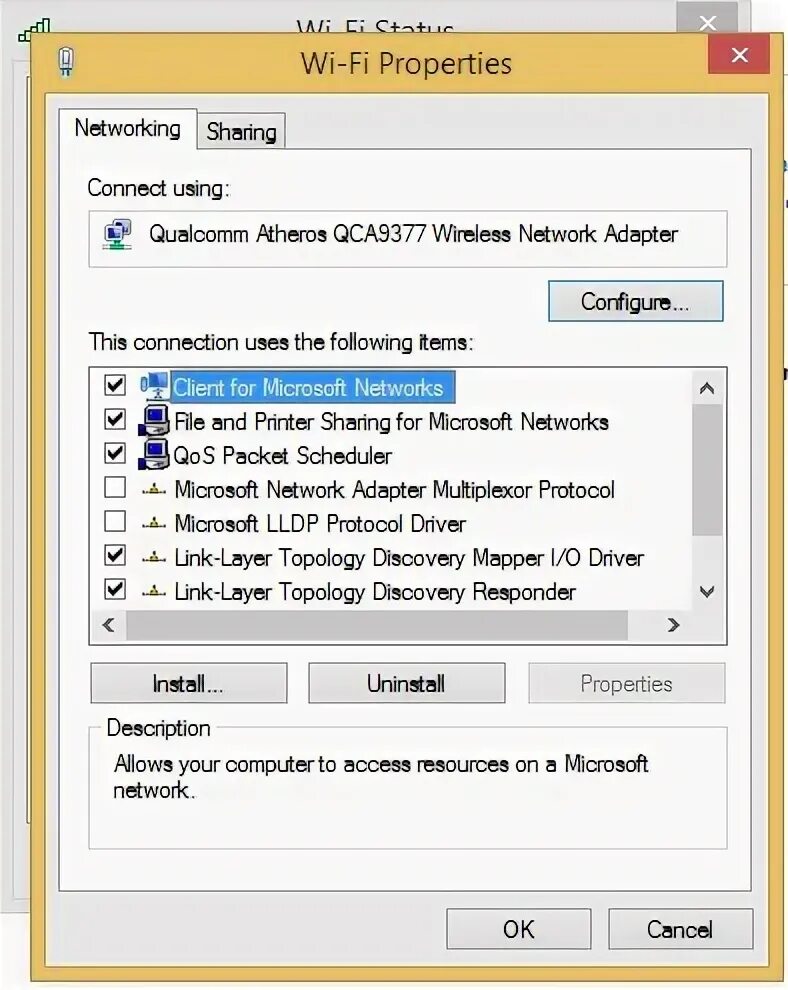Enable Microsoft Network Adapter Multiplexor Protocol checkbox

pos(115,487)
